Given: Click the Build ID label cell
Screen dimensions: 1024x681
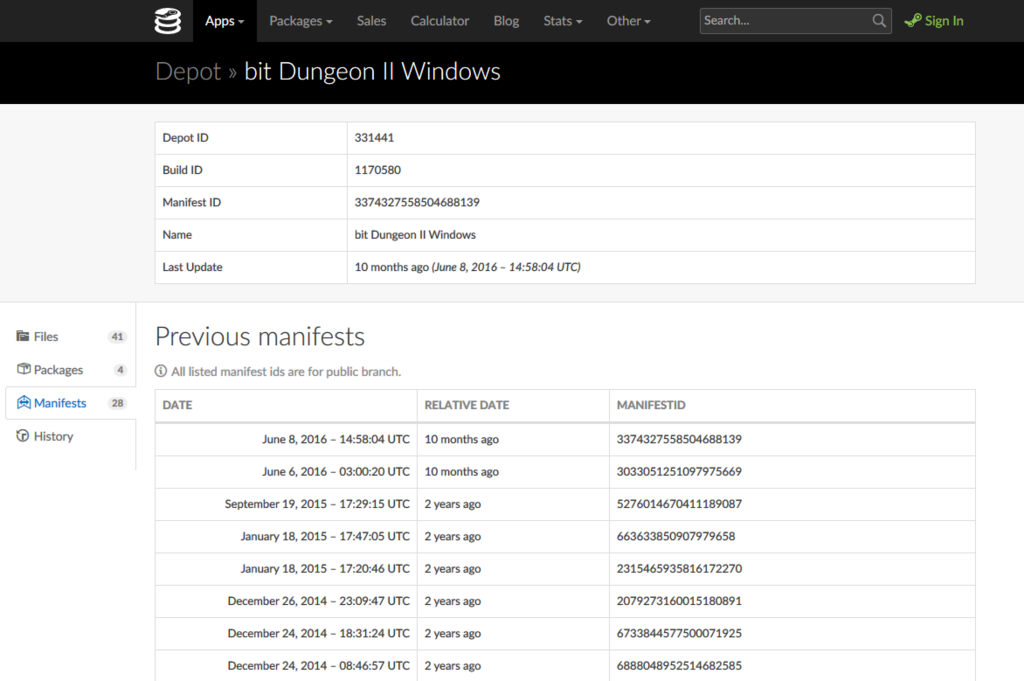Looking at the screenshot, I should point(251,170).
